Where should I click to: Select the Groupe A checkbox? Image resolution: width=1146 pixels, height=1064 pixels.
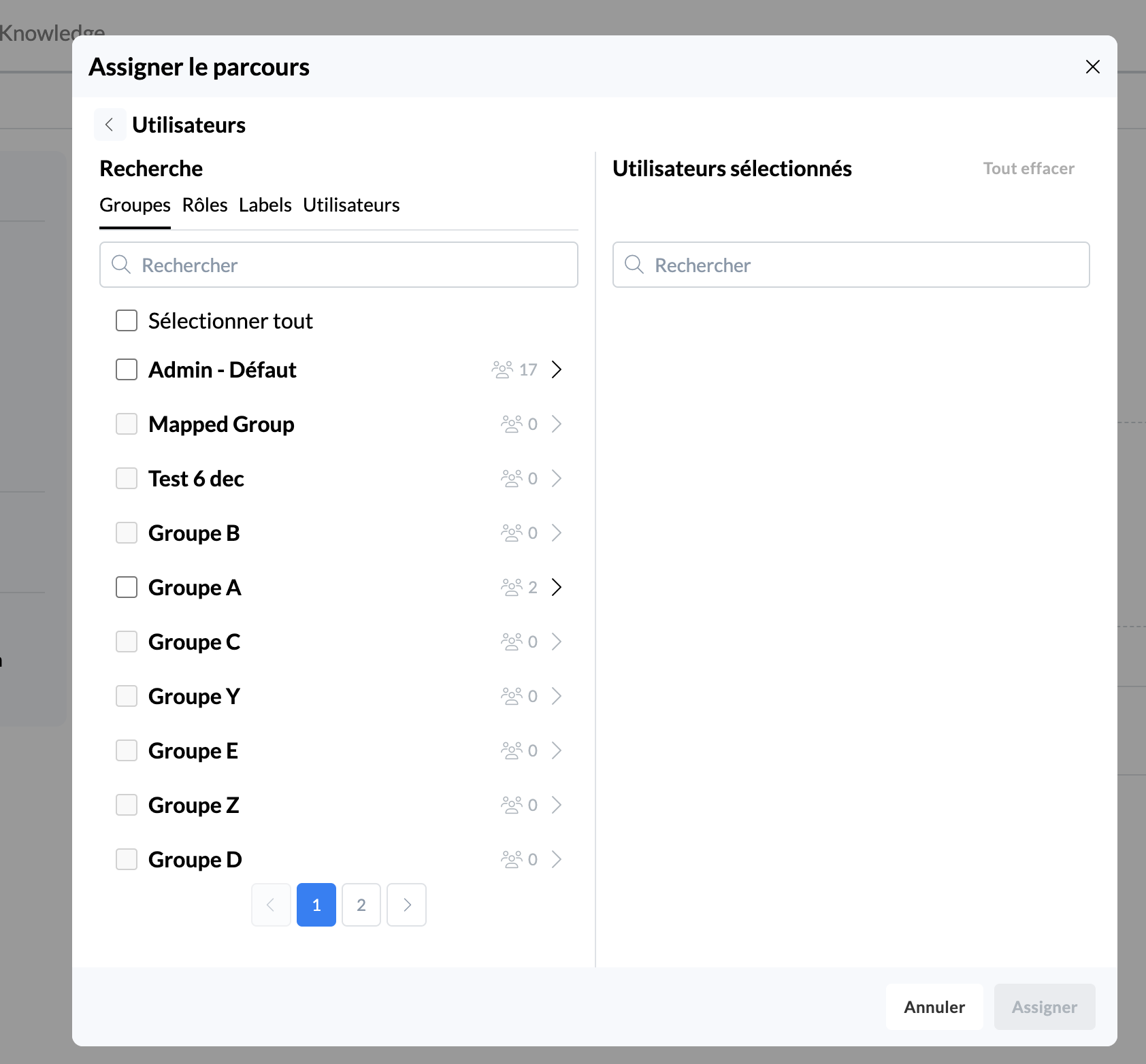pos(127,587)
